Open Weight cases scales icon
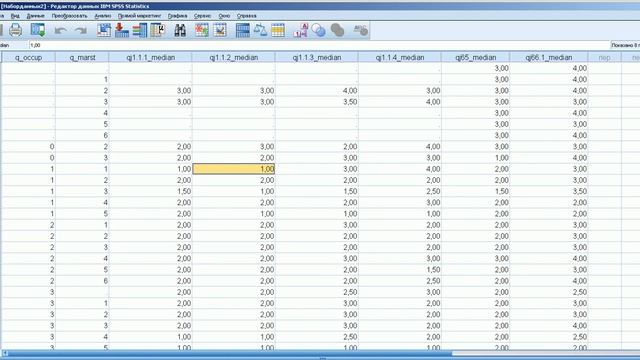This screenshot has width=640, height=360. pyautogui.click(x=260, y=30)
